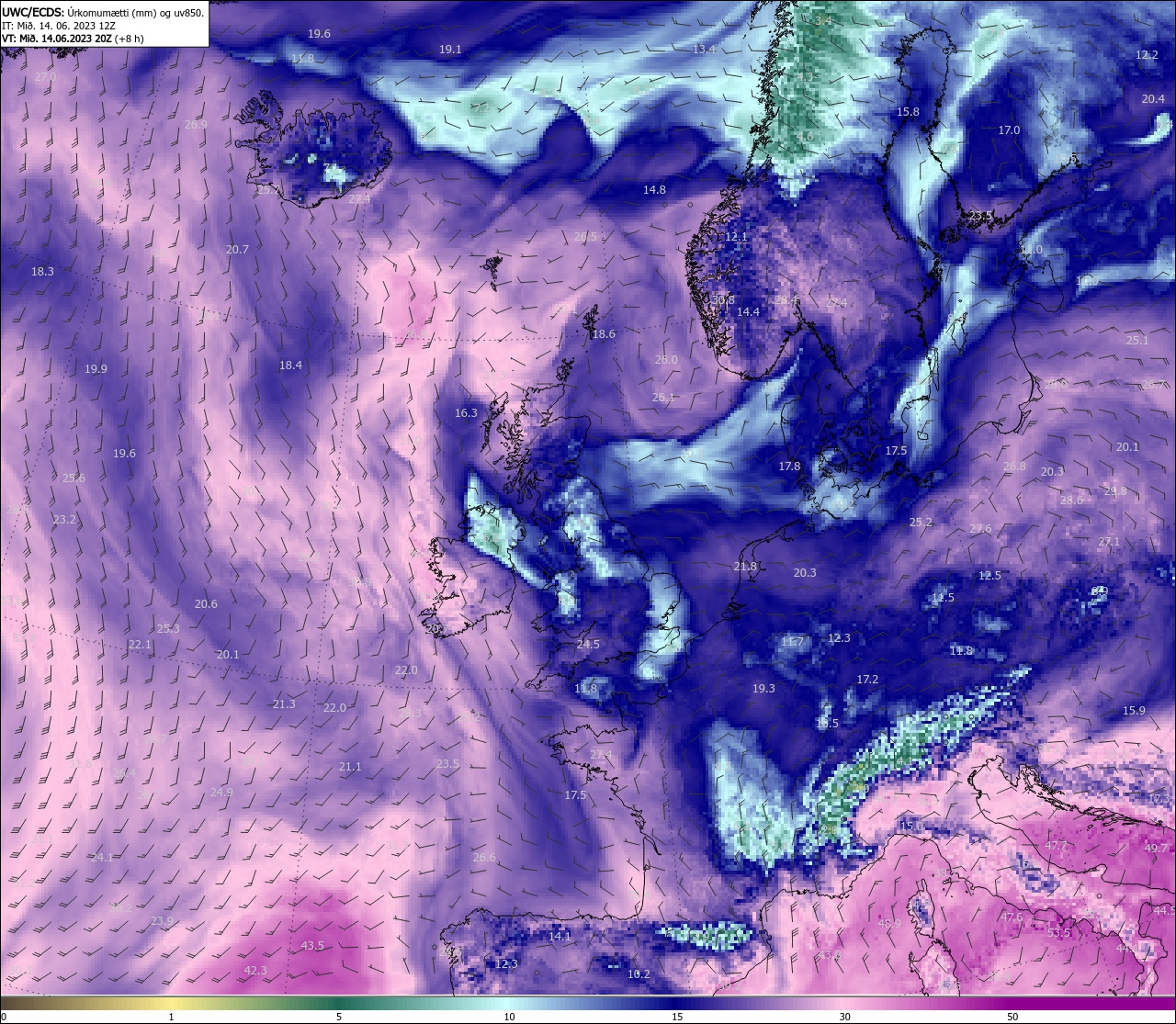Click the 12.1 value over Norway
The width and height of the screenshot is (1176, 1024).
736,237
